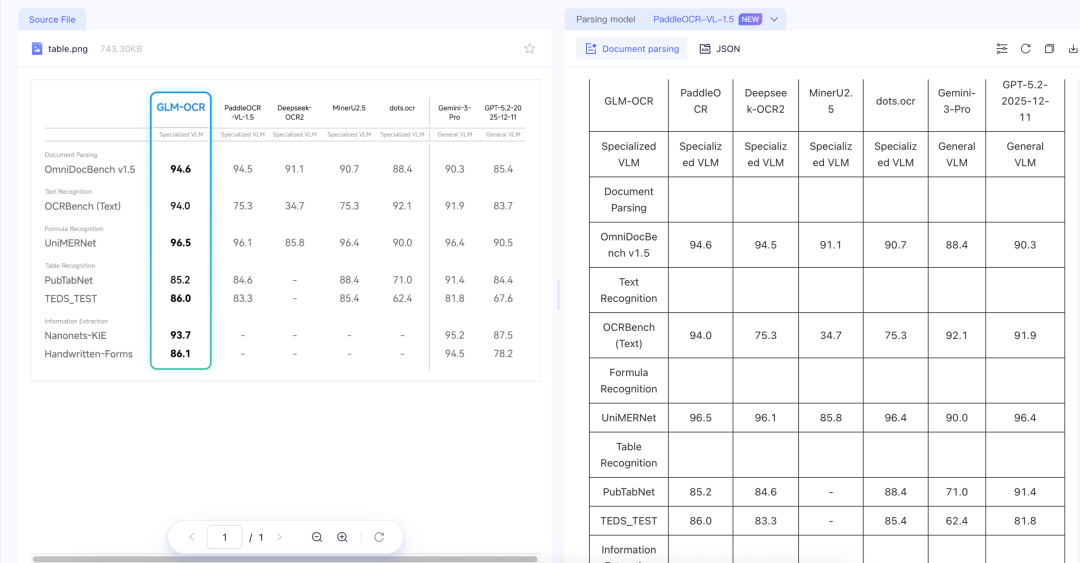Click the 743.30KB file size label
Screen dimensions: 1080x563
pos(121,49)
